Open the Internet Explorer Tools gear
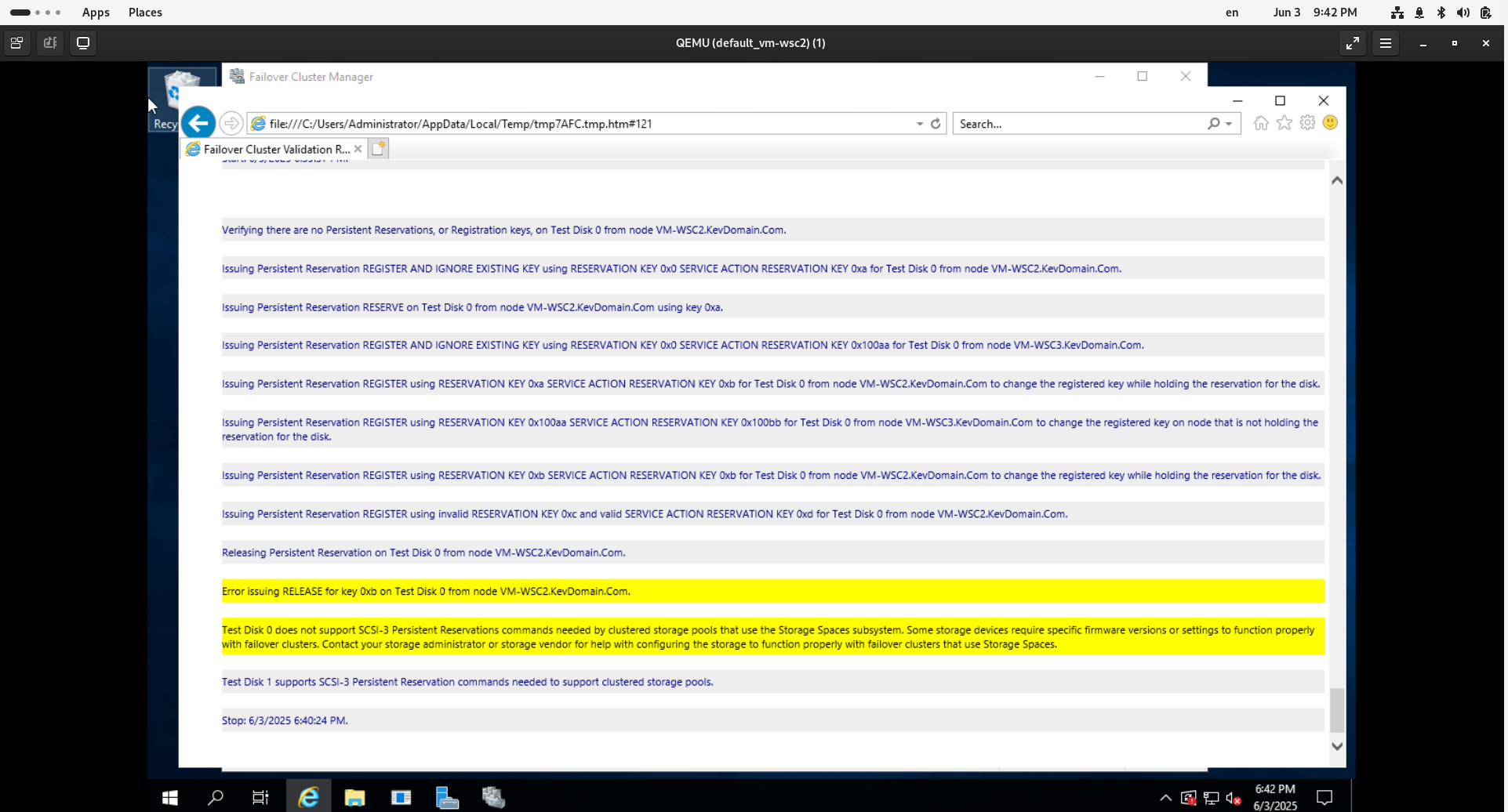 (x=1307, y=123)
